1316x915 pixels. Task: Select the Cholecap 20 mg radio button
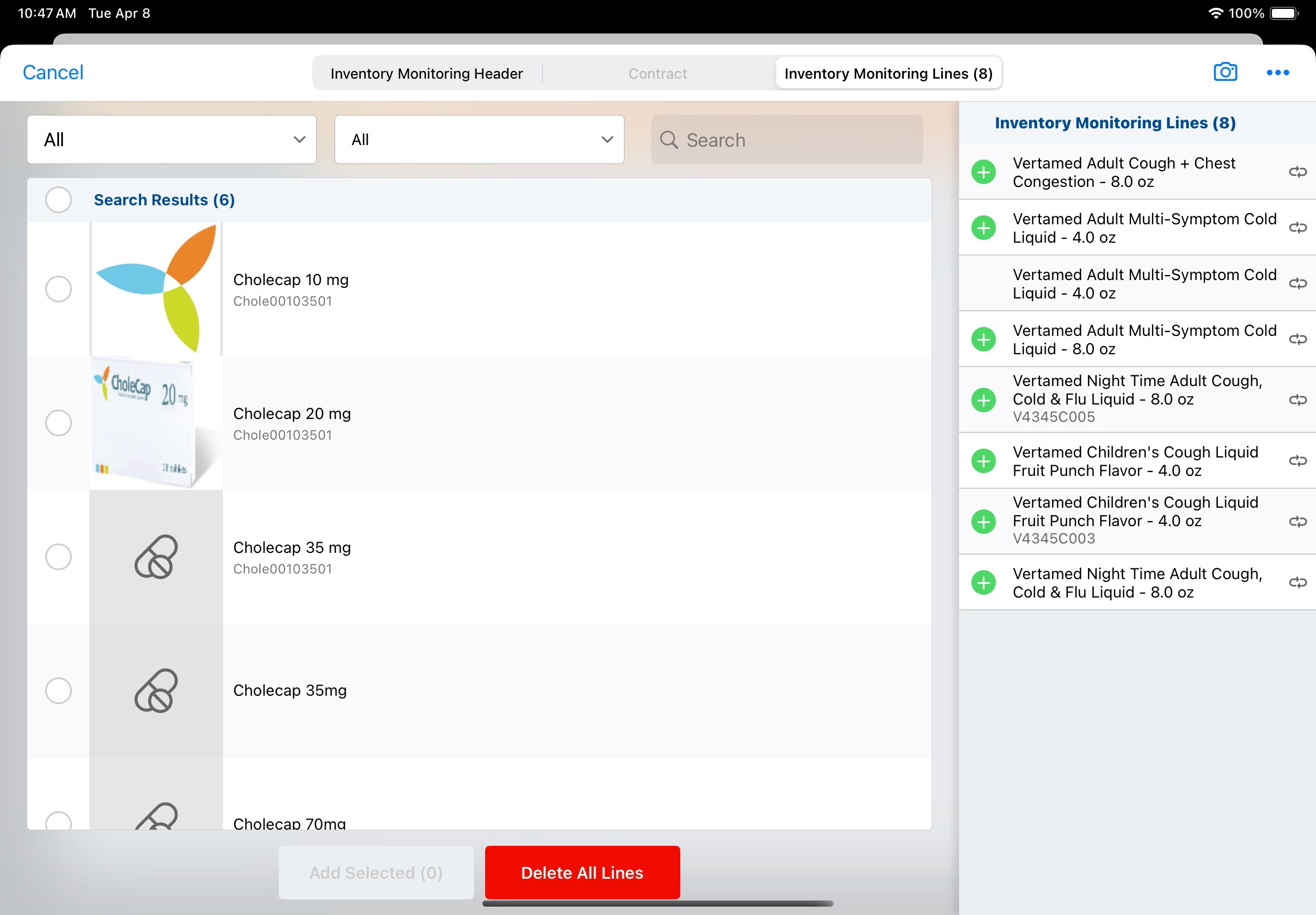59,423
